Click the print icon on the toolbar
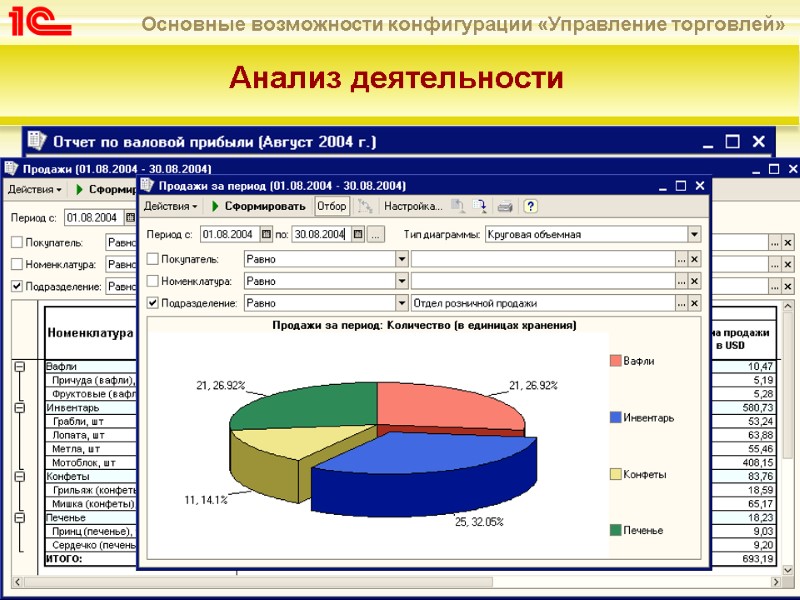Viewport: 800px width, 600px height. 504,205
